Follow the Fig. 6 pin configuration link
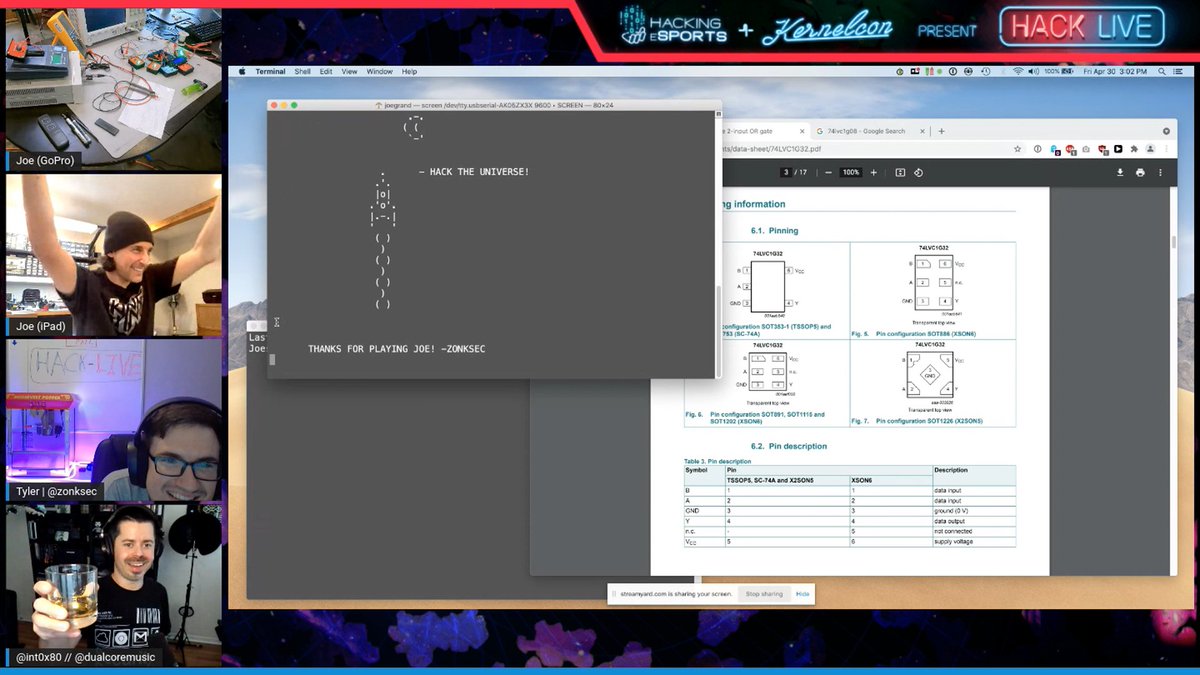 coord(770,413)
